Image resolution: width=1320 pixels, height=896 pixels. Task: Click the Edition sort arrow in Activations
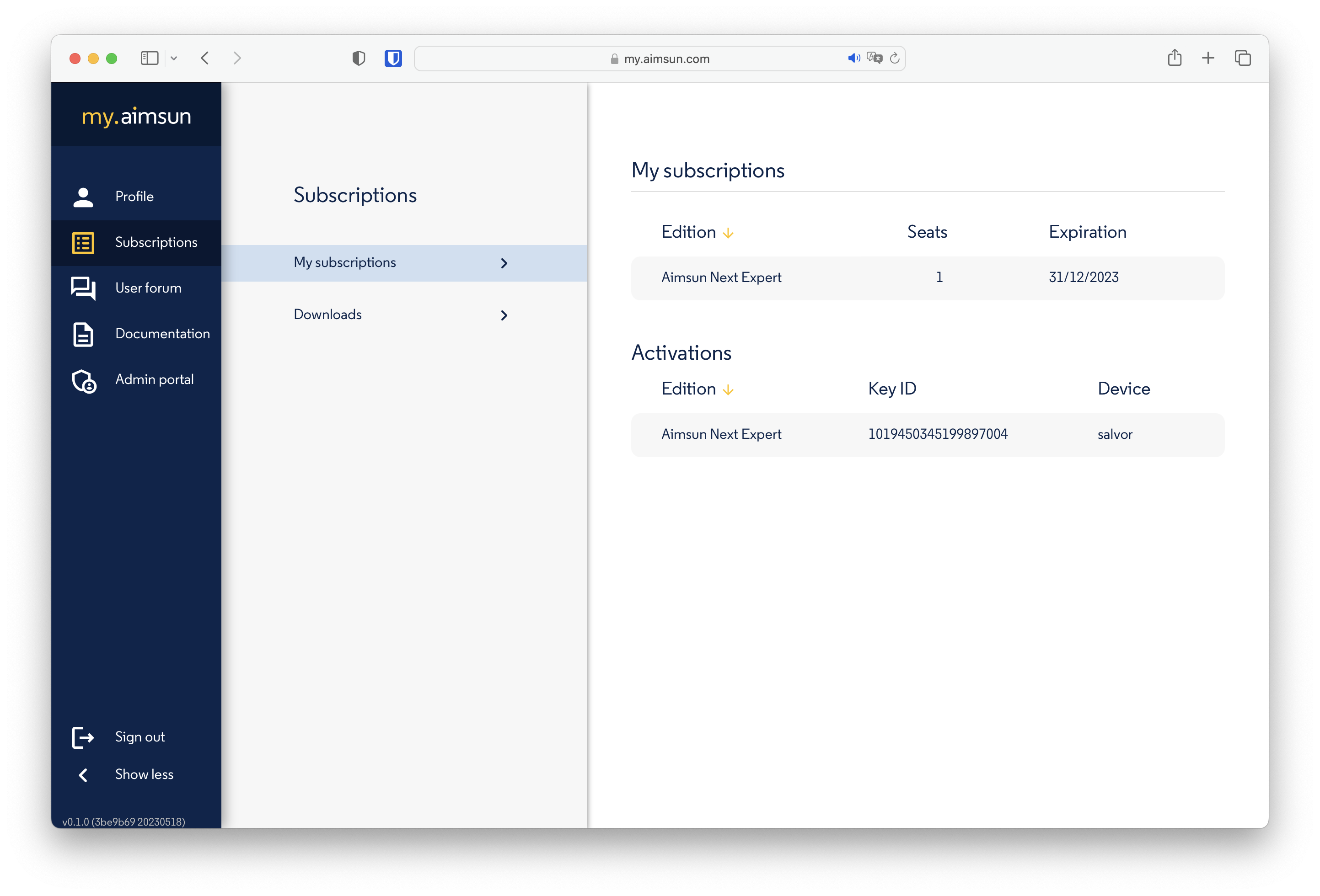pos(728,389)
